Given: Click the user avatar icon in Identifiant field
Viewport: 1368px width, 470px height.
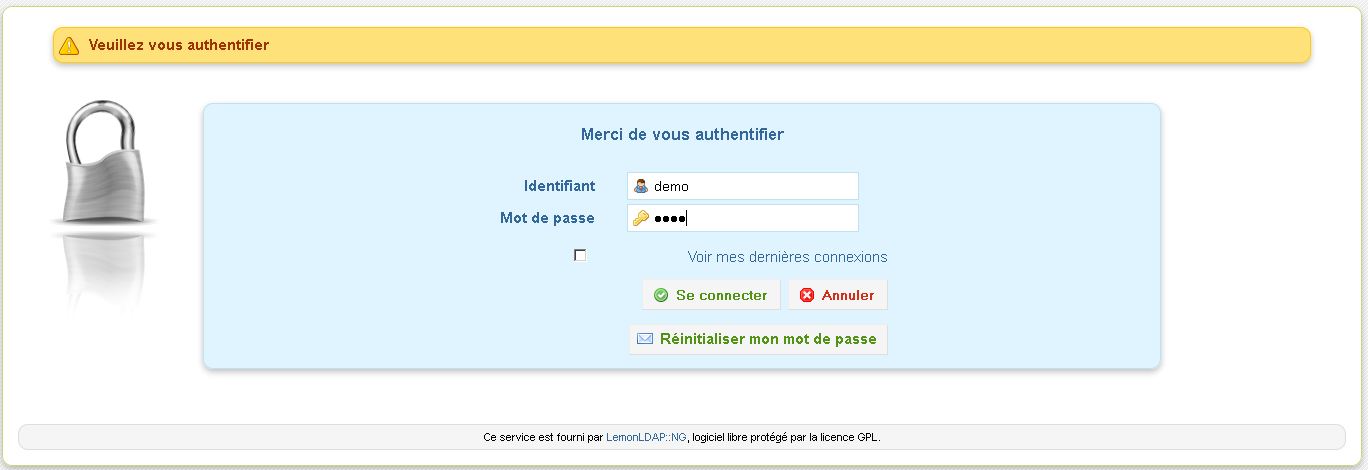Looking at the screenshot, I should coord(641,186).
